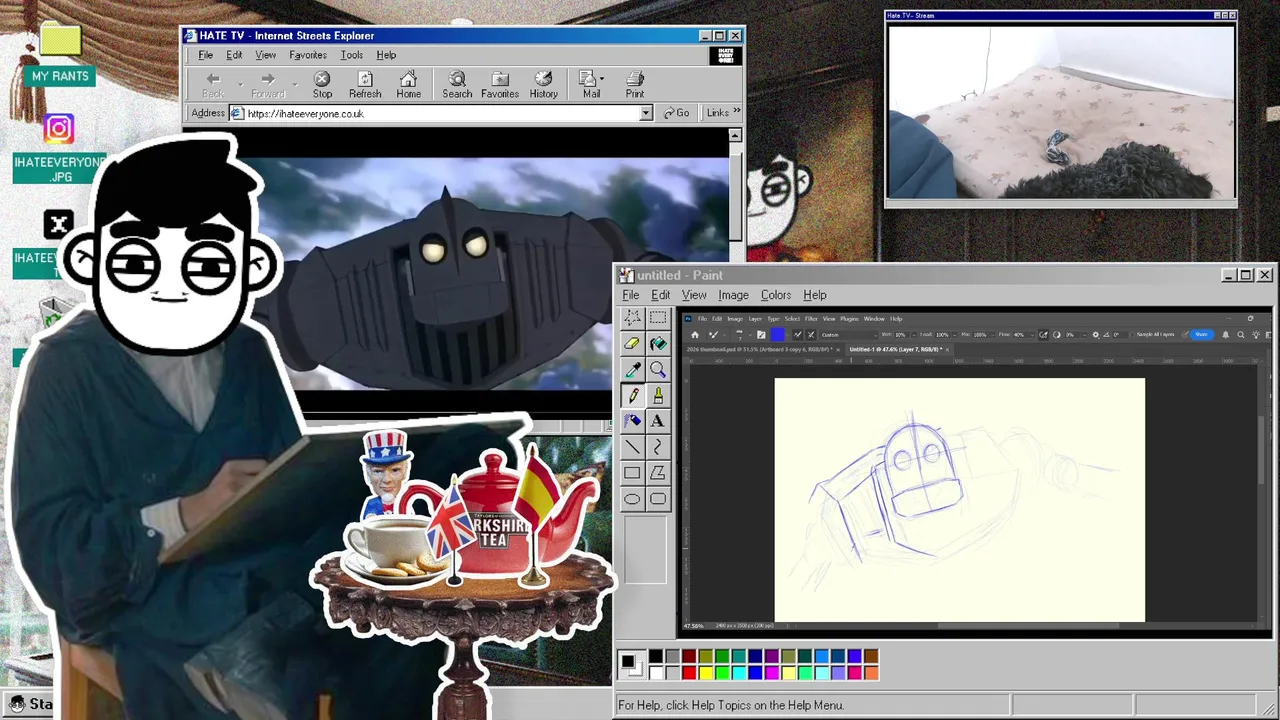This screenshot has width=1280, height=720.
Task: Open the IHATEEVERYONE.JPG desktop file
Action: (60, 168)
